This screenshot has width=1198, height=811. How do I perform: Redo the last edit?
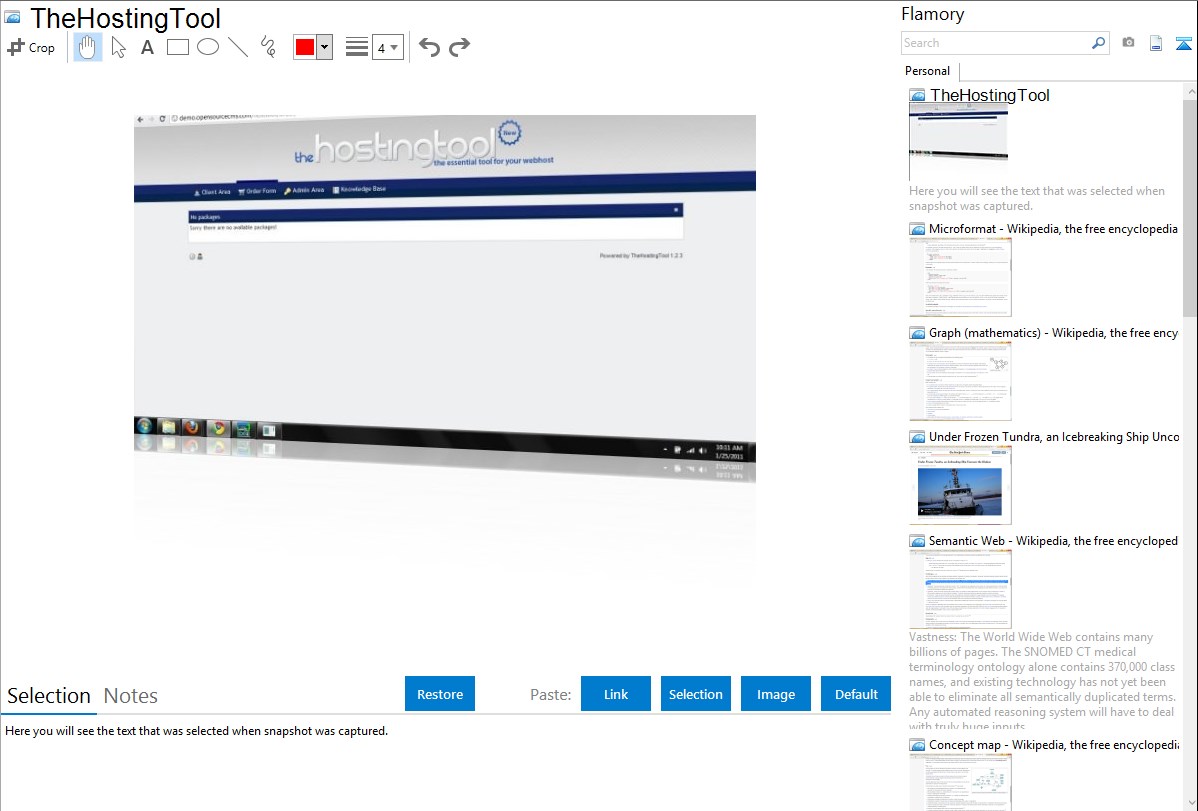tap(459, 47)
